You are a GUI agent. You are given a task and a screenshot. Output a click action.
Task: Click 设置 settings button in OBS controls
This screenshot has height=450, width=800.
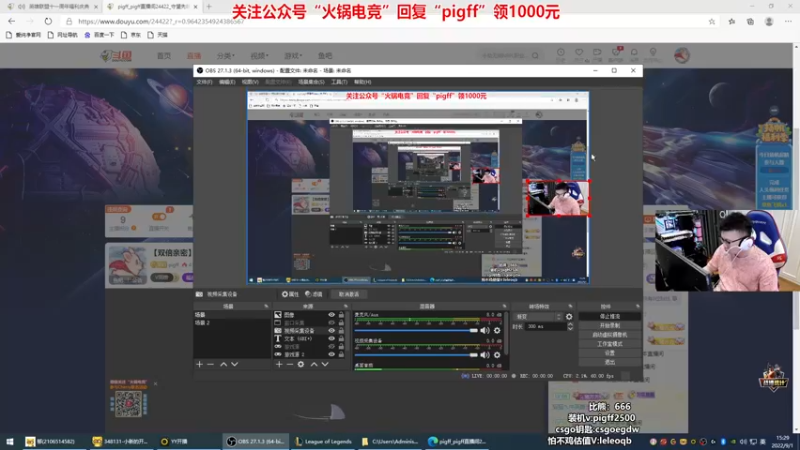click(x=610, y=353)
